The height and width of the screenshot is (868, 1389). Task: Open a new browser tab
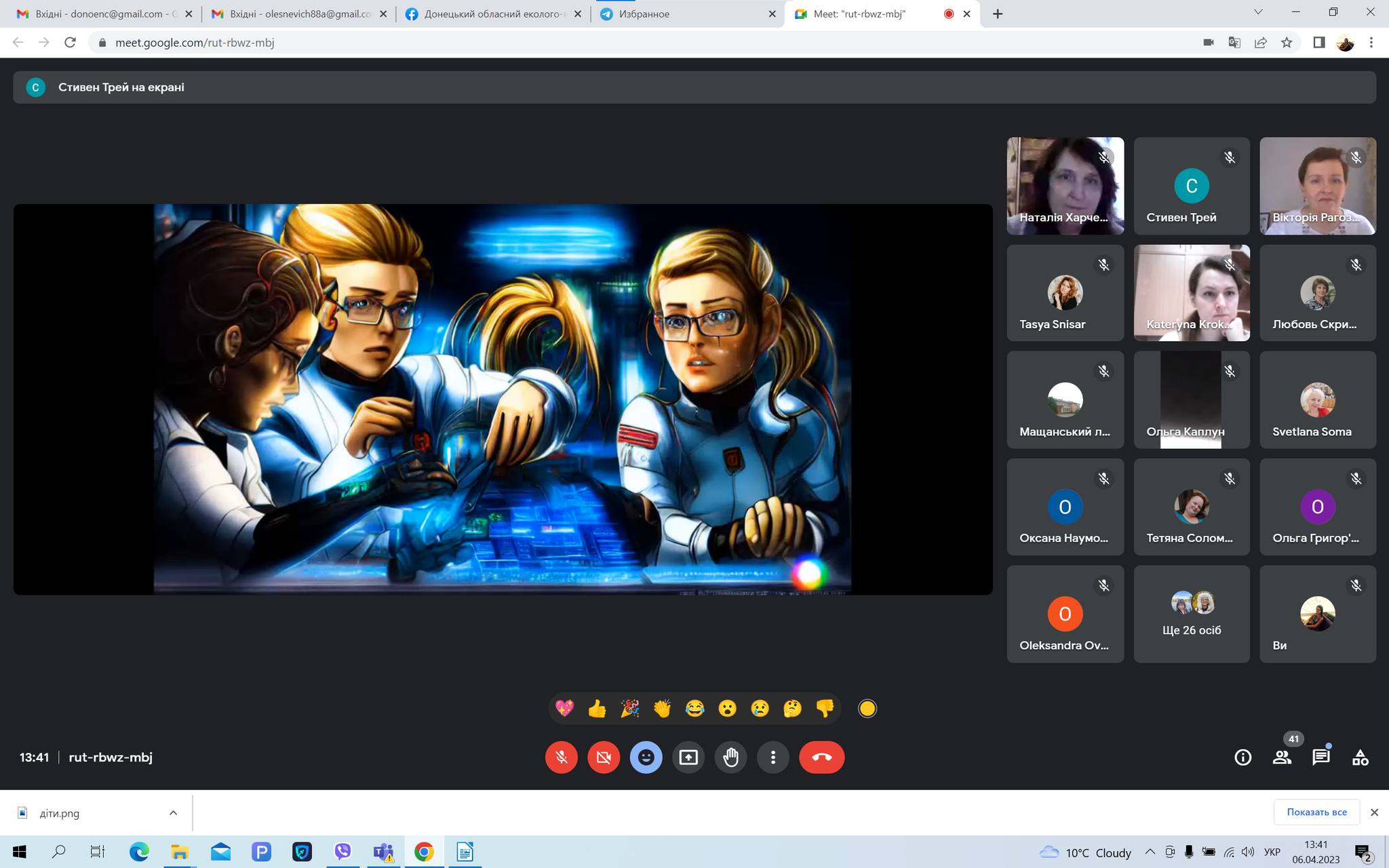[x=997, y=14]
